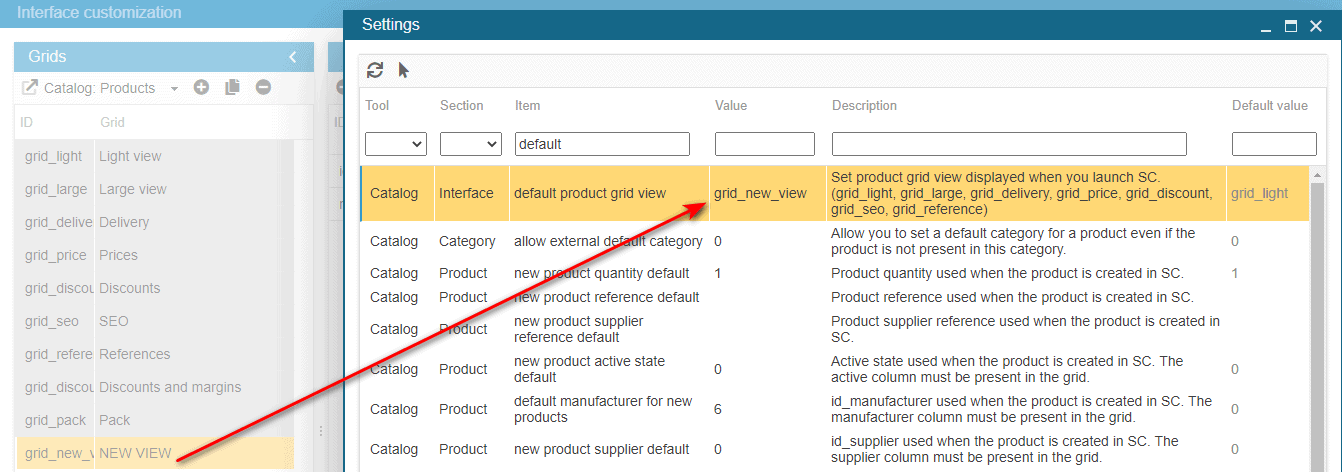This screenshot has width=1342, height=472.
Task: Maximize the Settings window
Action: pos(1291,26)
